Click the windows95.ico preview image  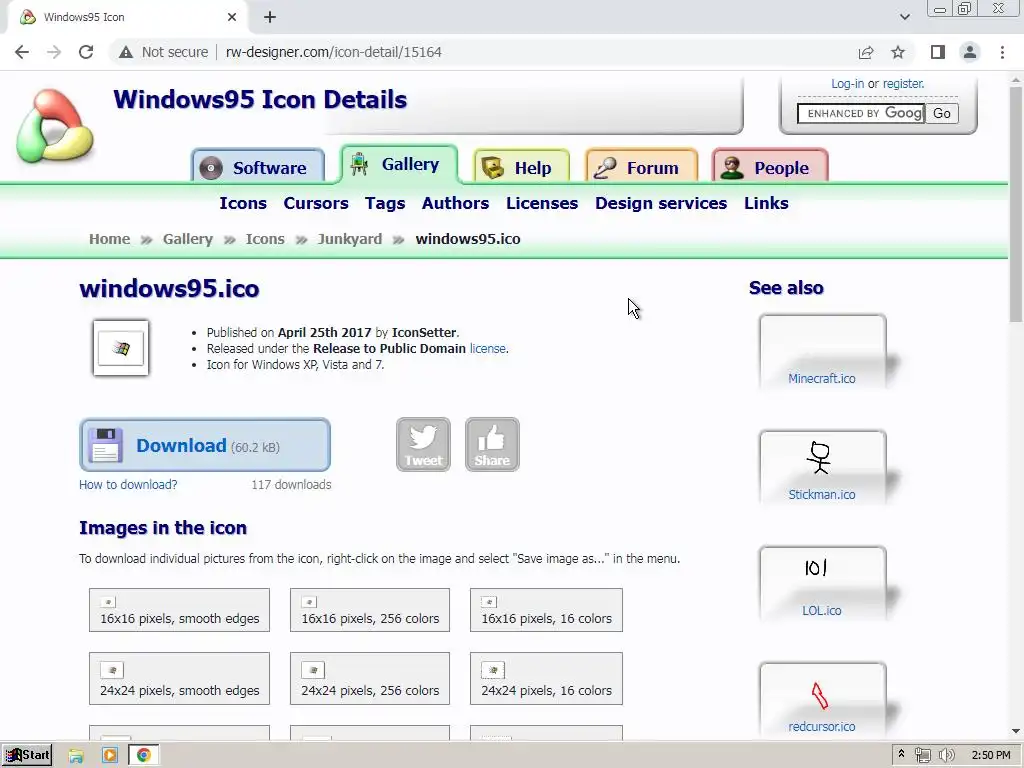[x=121, y=347]
